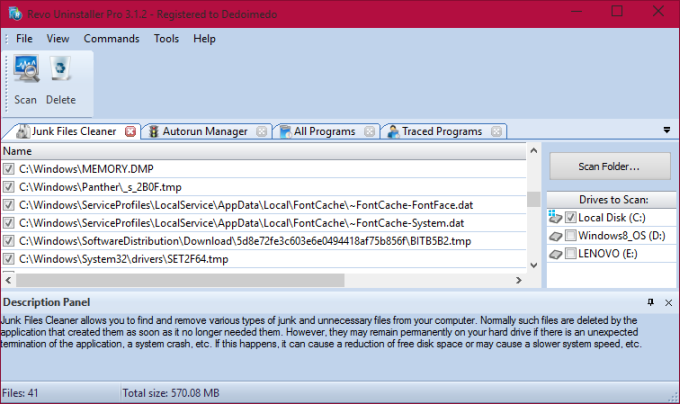Click the Autorun Manager traffic light icon
The width and height of the screenshot is (680, 404).
coord(154,131)
